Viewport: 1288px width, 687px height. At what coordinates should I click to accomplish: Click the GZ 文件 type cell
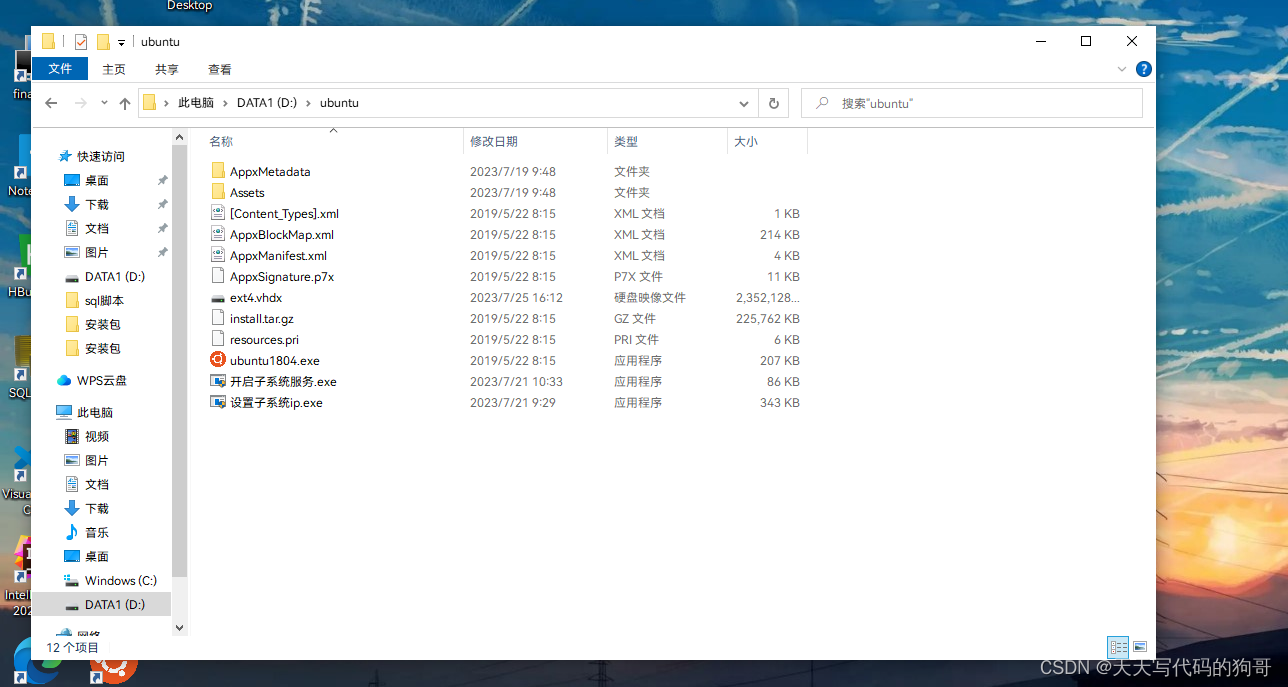635,318
